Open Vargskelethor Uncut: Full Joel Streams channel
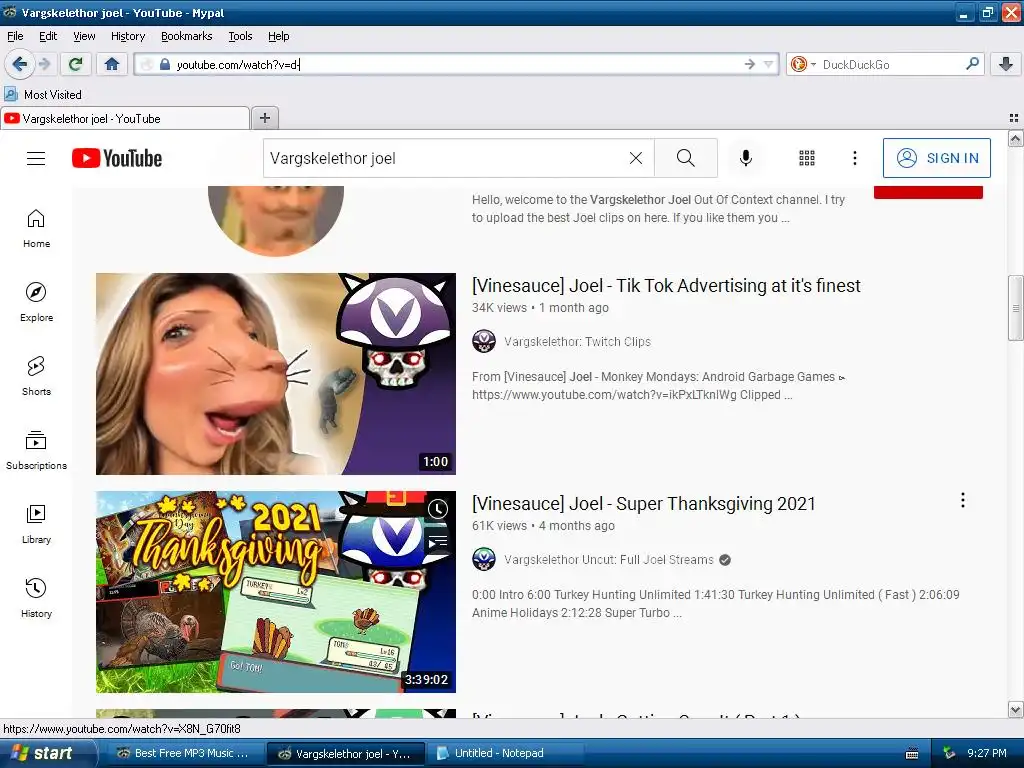Image resolution: width=1024 pixels, height=768 pixels. coord(609,560)
